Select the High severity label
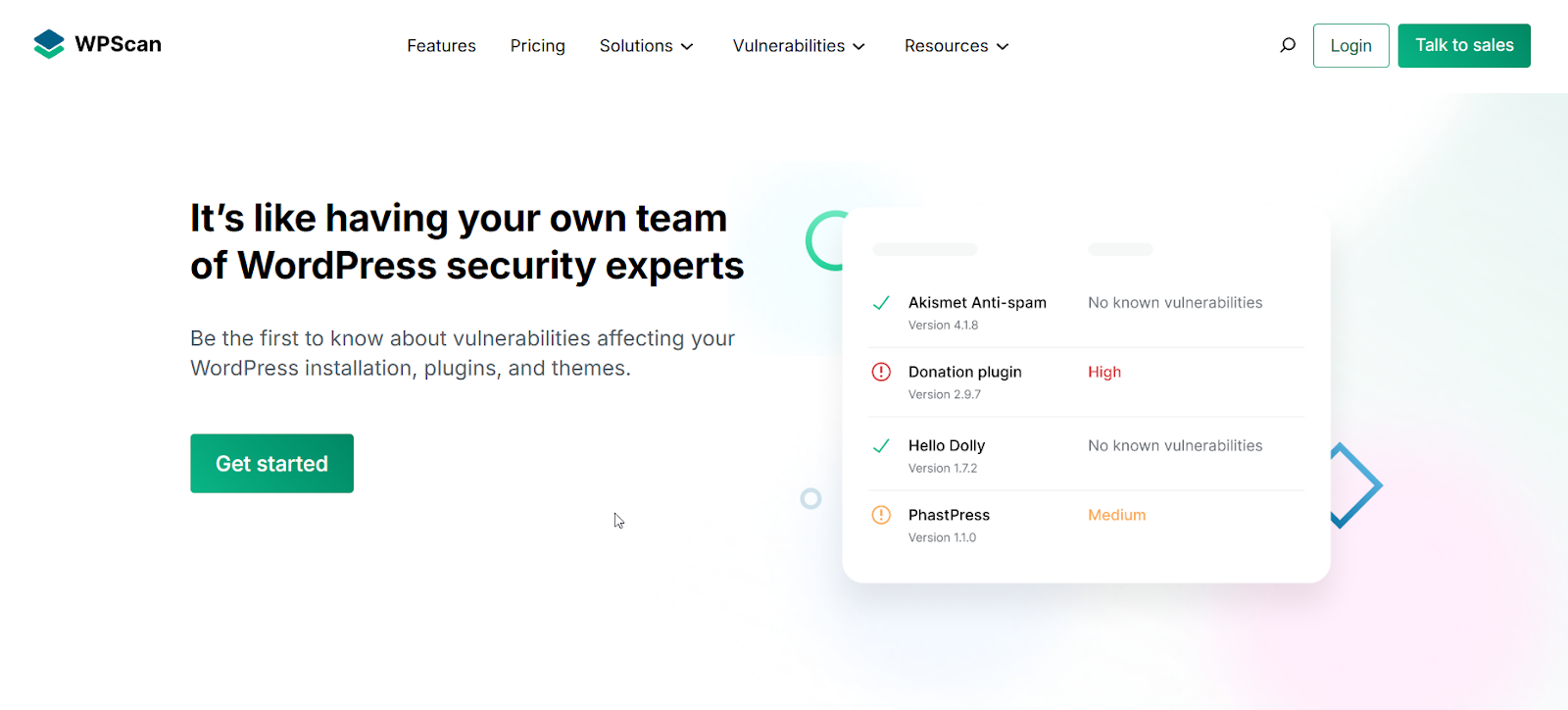Screen dimensions: 1568x710 1104,372
